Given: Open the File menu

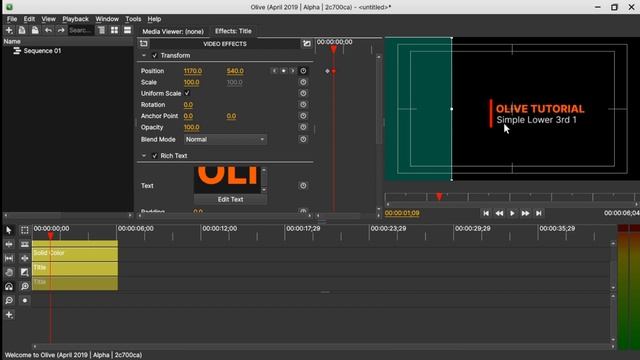Looking at the screenshot, I should (x=12, y=19).
